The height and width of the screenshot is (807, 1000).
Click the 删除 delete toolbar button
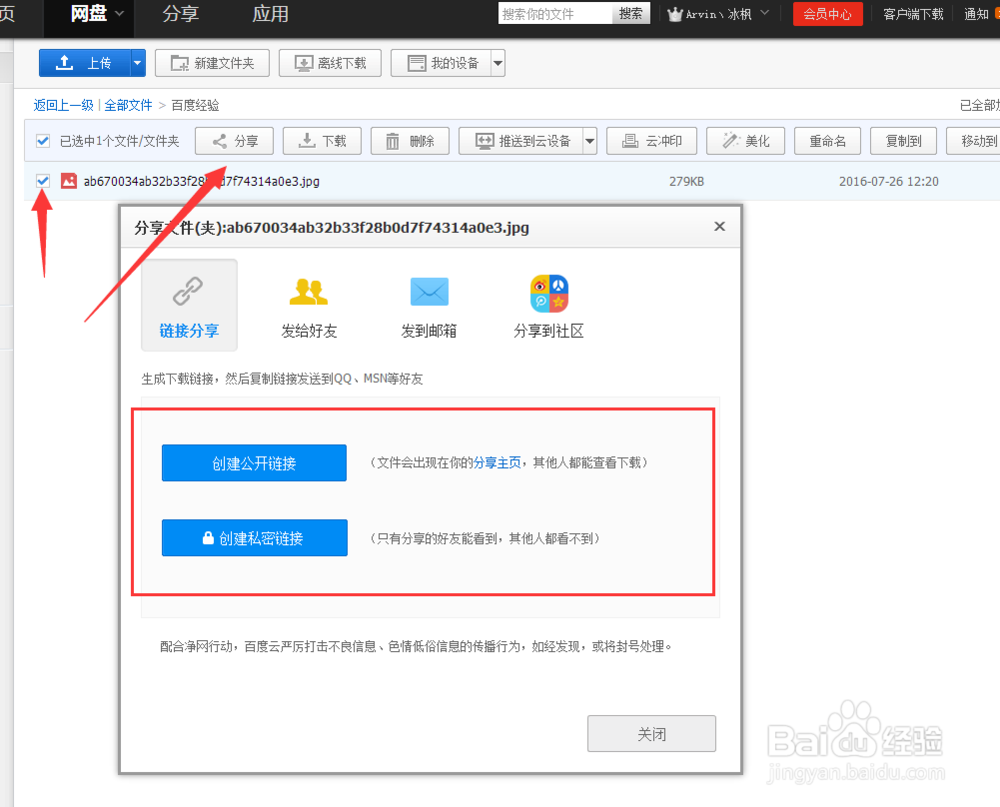tap(410, 141)
